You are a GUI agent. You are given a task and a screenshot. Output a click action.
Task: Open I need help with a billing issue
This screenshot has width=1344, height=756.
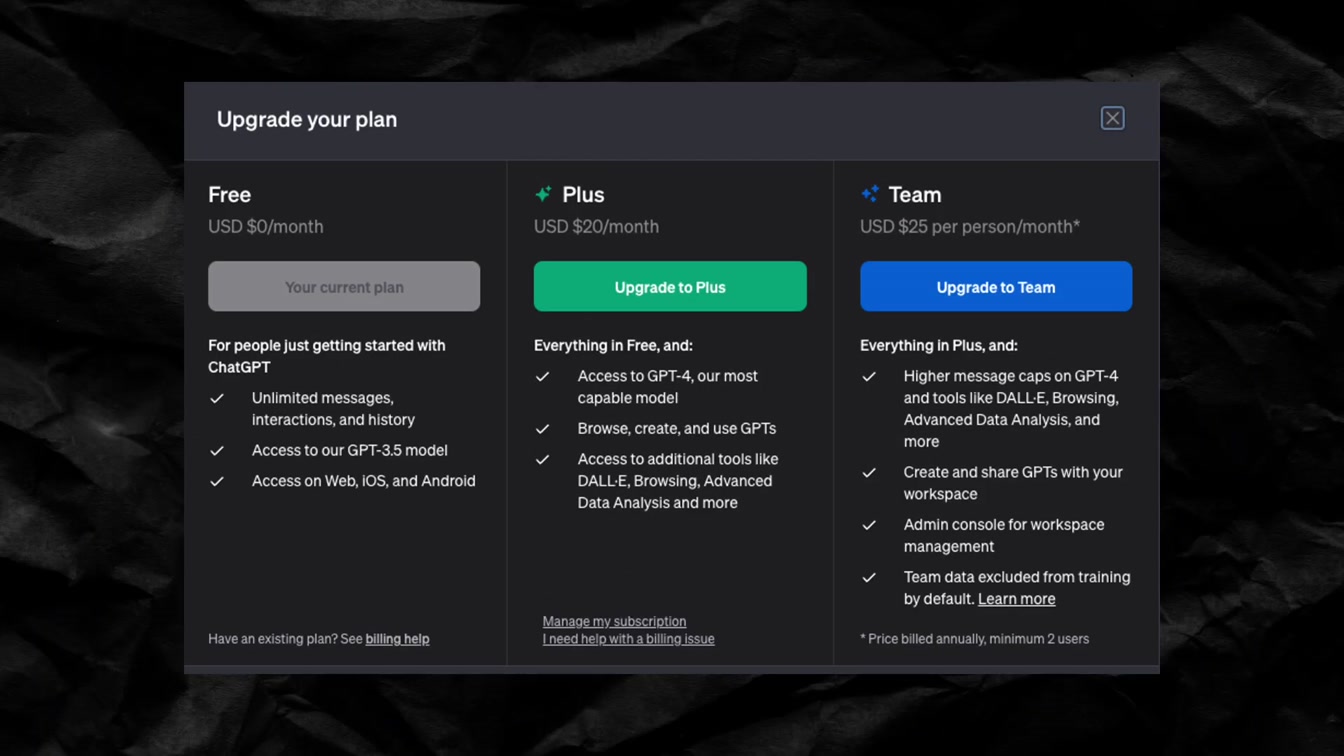click(628, 639)
